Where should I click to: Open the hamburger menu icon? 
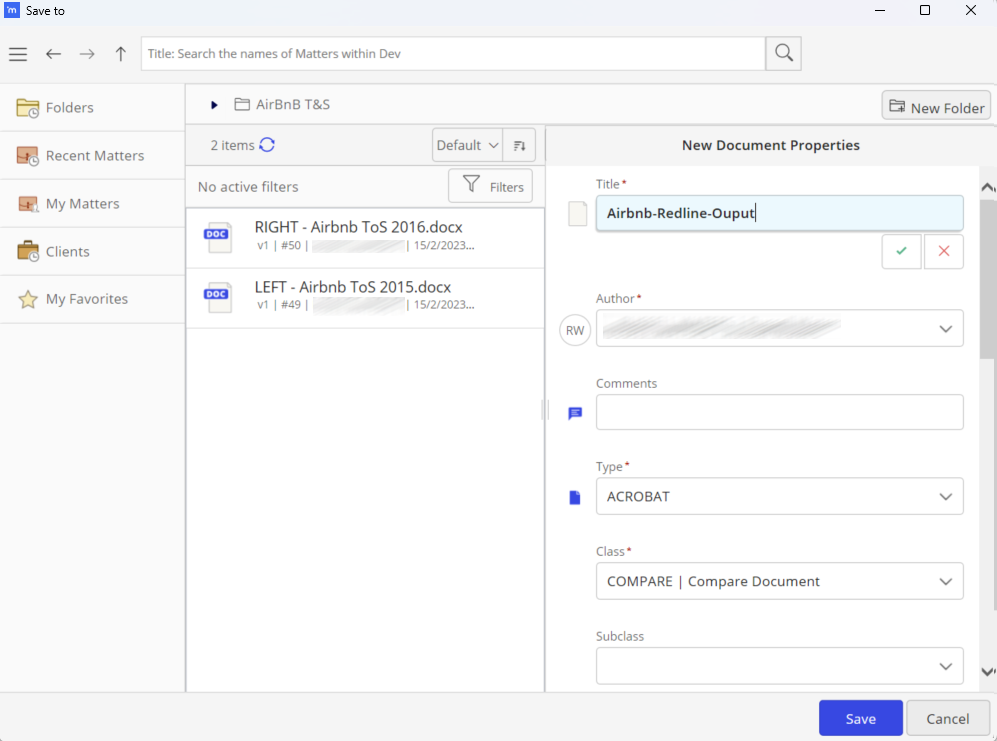(18, 54)
